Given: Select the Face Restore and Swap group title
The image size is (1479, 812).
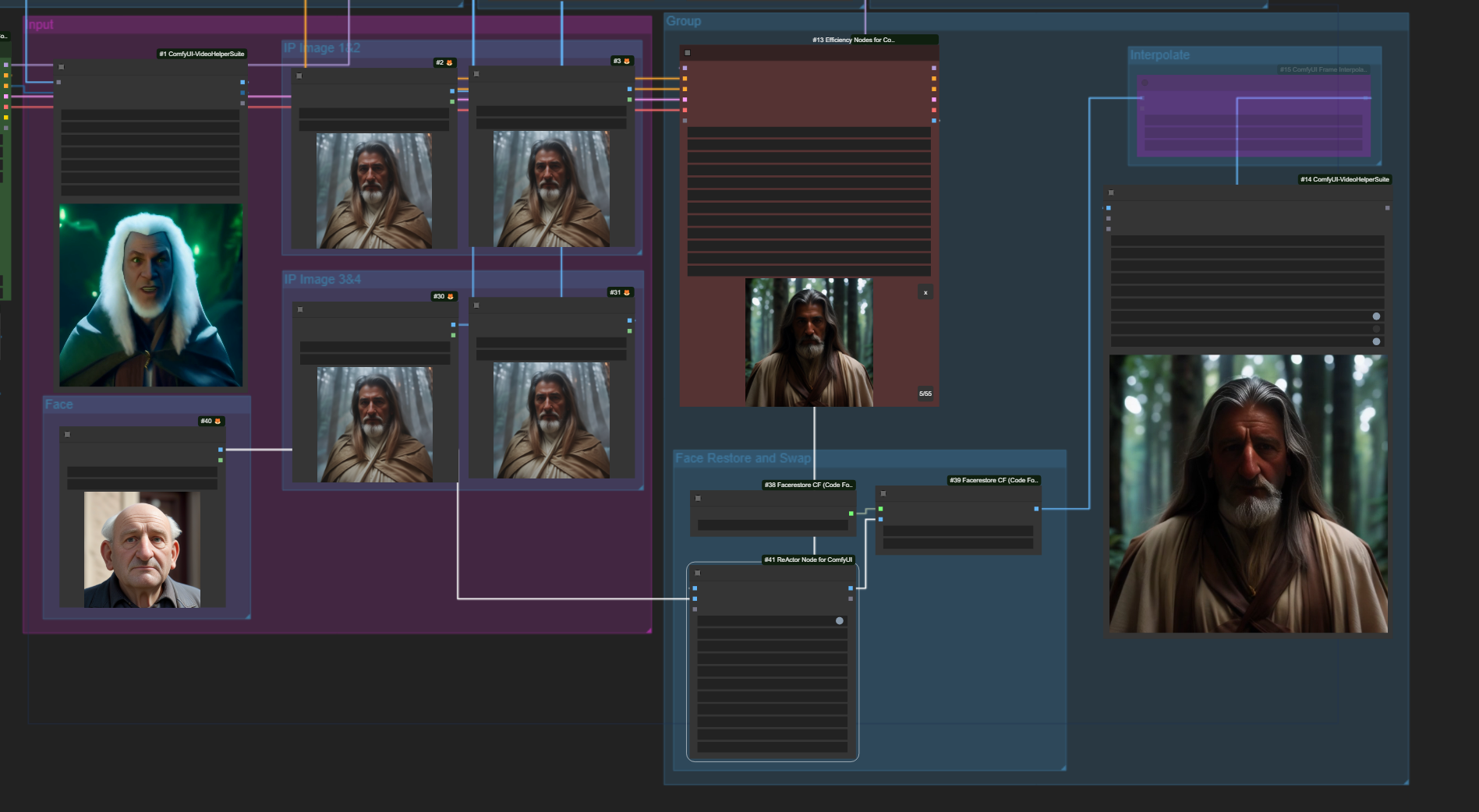Looking at the screenshot, I should point(742,458).
